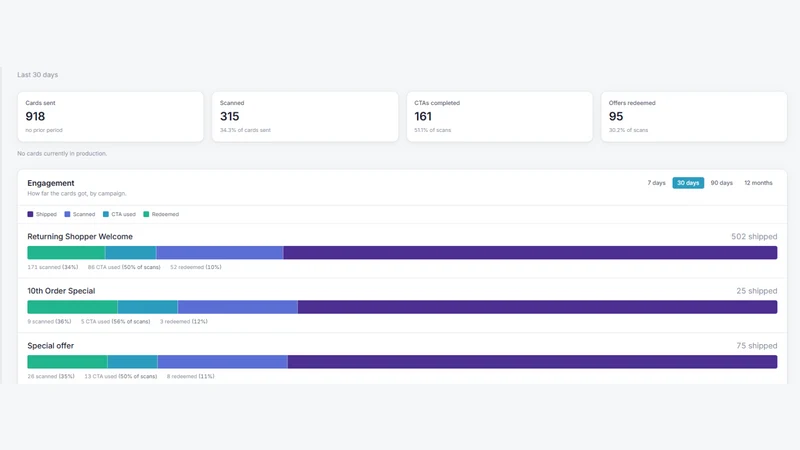Click green redeemed segment of 10th Order Special
The image size is (800, 450).
(72, 307)
